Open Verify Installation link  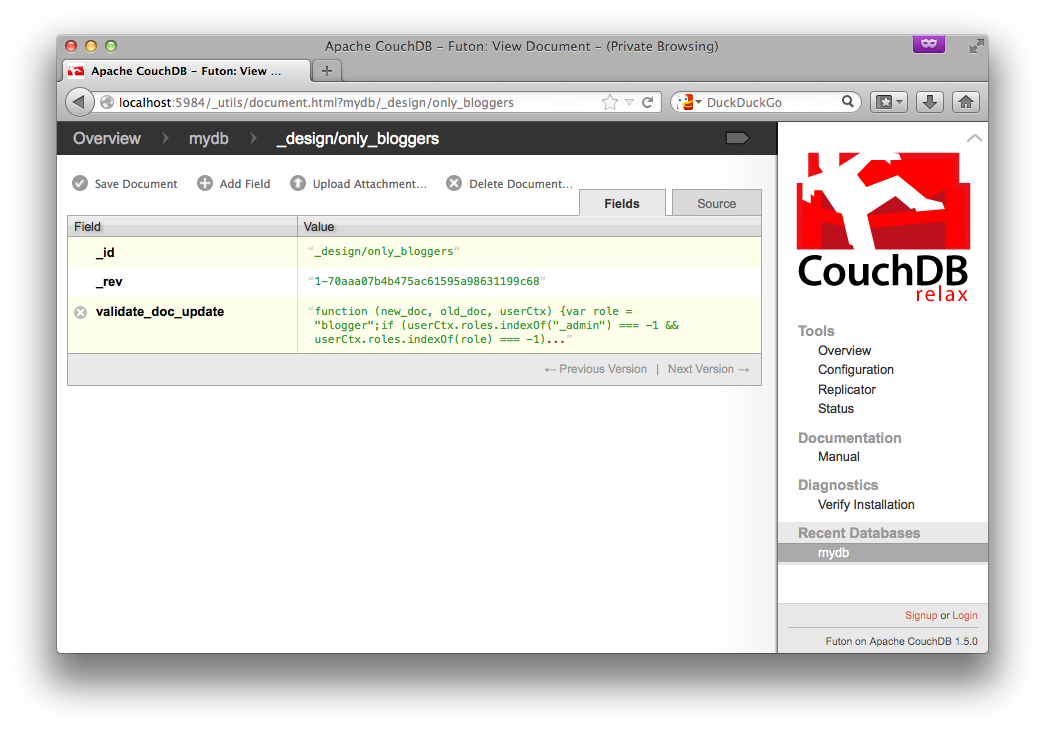[866, 505]
